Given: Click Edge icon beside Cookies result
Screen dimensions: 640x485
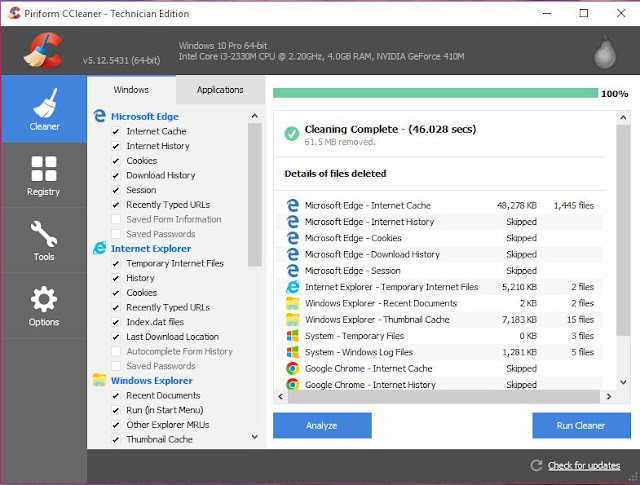Looking at the screenshot, I should (x=292, y=238).
